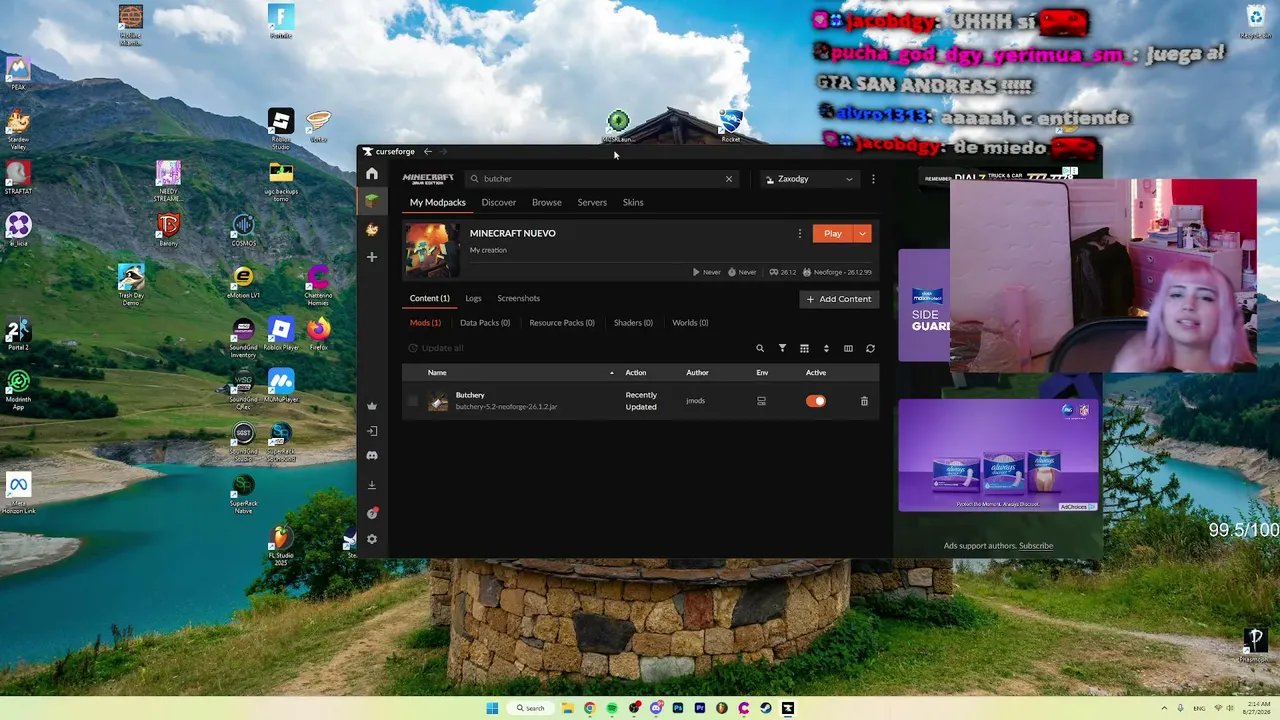Select the Minecraft grass block game icon
The height and width of the screenshot is (720, 1280).
372,201
